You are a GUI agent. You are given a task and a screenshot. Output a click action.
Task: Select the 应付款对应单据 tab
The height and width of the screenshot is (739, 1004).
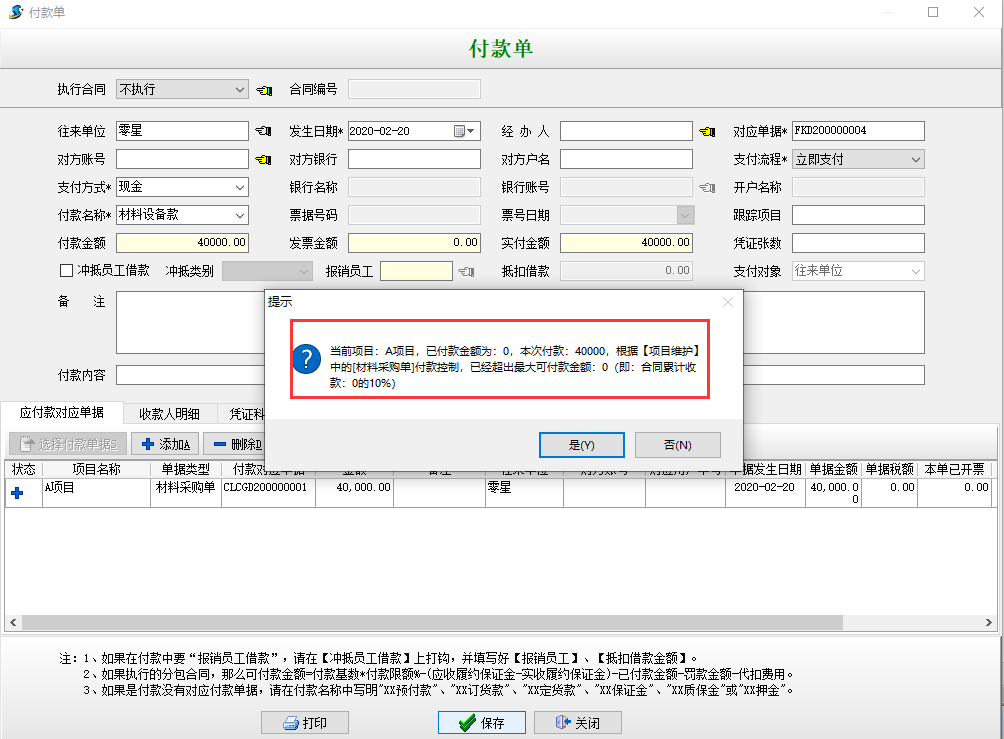click(62, 413)
